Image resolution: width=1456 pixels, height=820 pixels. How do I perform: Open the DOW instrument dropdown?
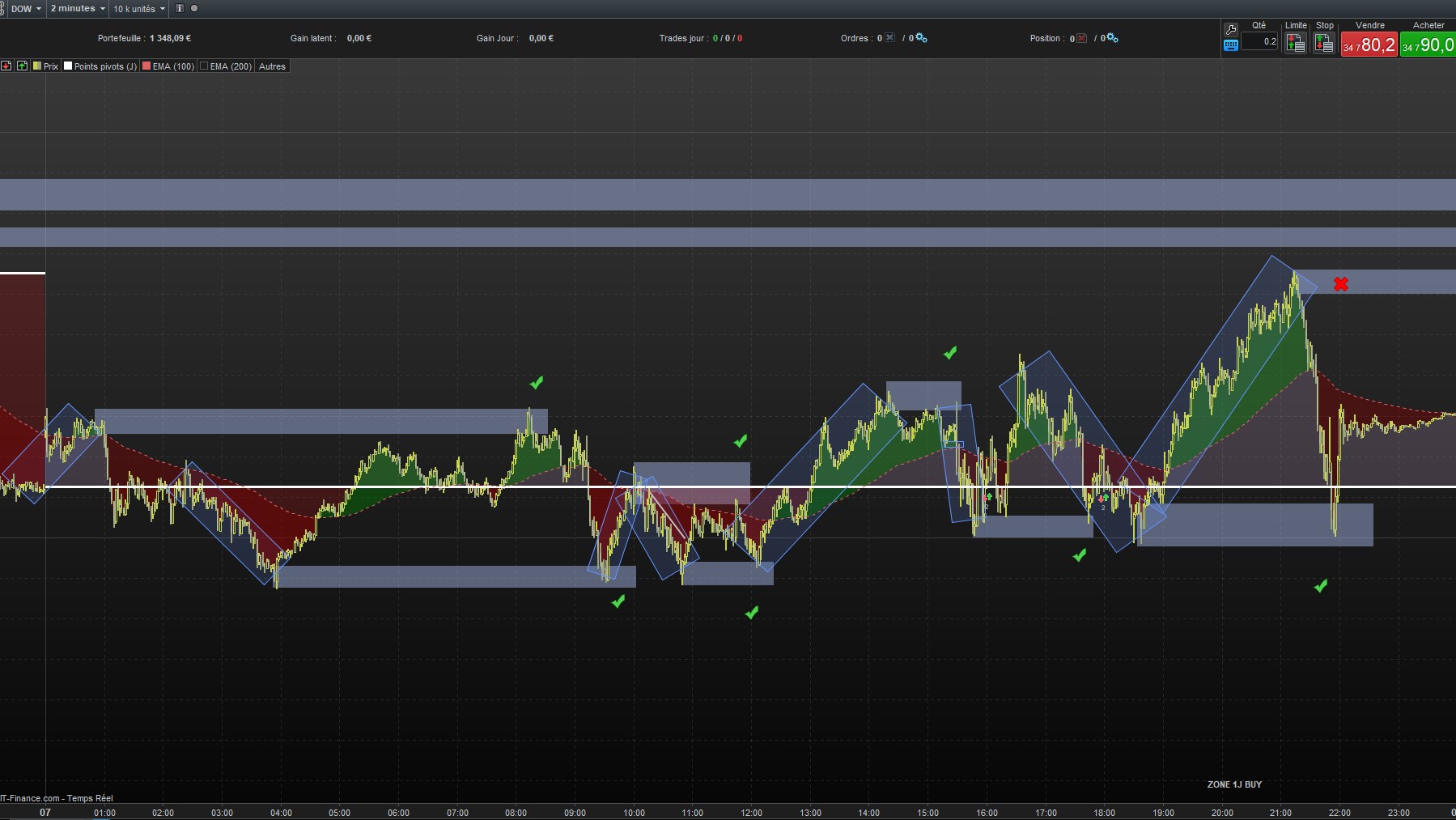click(26, 9)
